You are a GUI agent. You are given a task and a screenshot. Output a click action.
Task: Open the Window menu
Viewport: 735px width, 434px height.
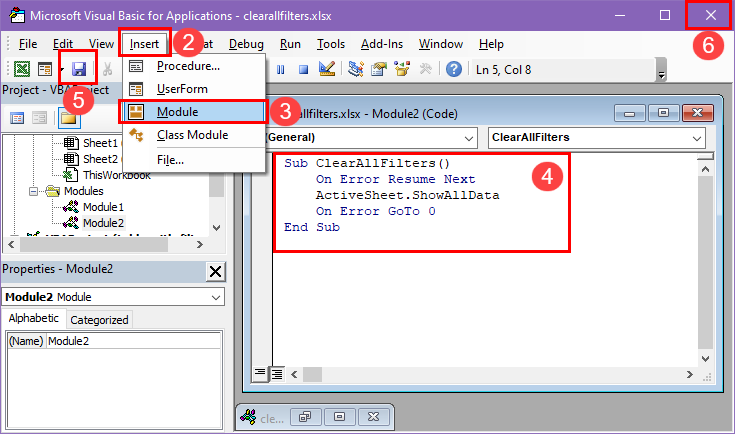[x=441, y=44]
